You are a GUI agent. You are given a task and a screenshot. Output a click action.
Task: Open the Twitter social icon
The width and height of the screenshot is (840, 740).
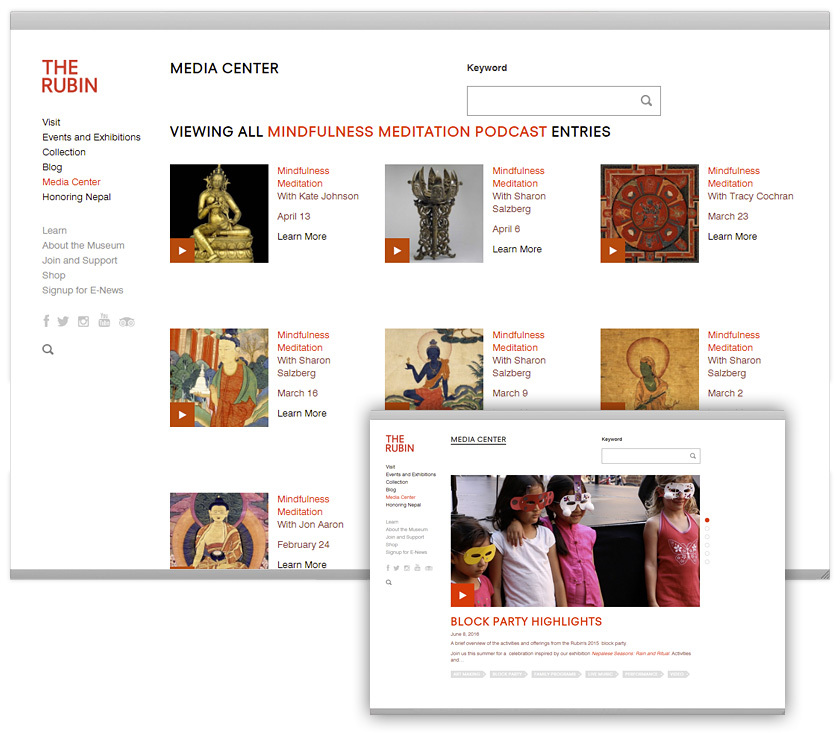[62, 321]
